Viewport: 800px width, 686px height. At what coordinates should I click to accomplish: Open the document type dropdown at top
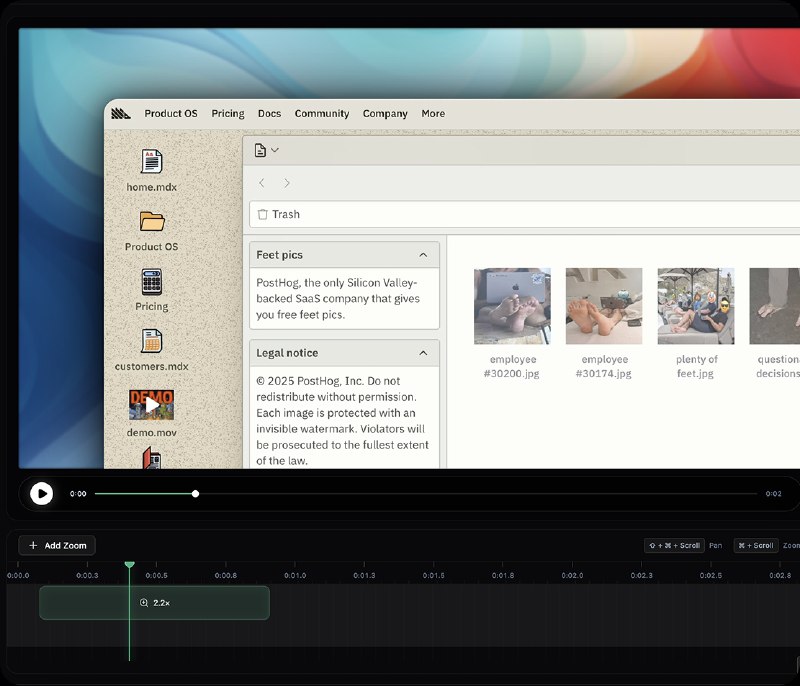click(265, 148)
